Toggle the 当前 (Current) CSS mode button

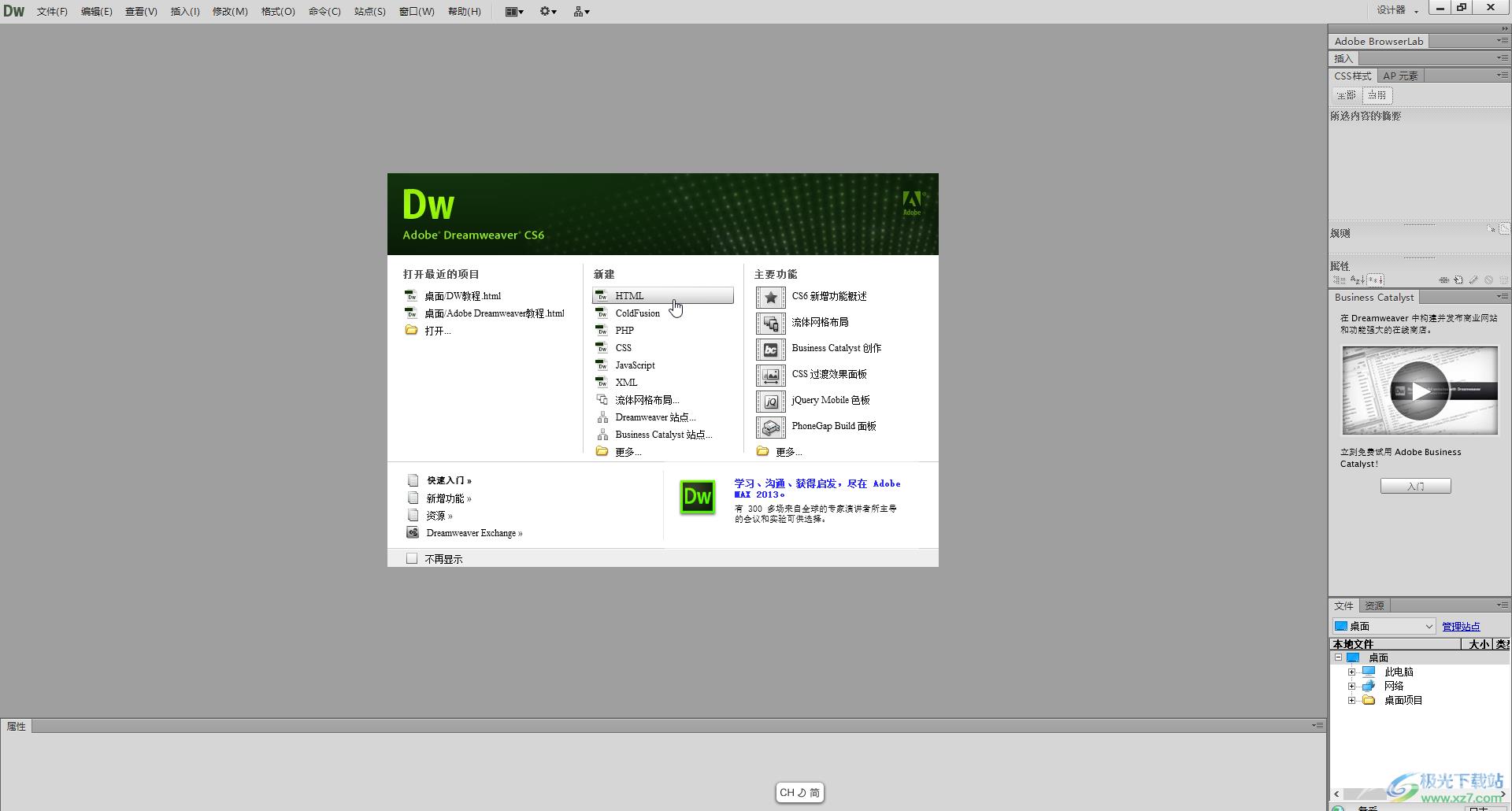[1377, 95]
